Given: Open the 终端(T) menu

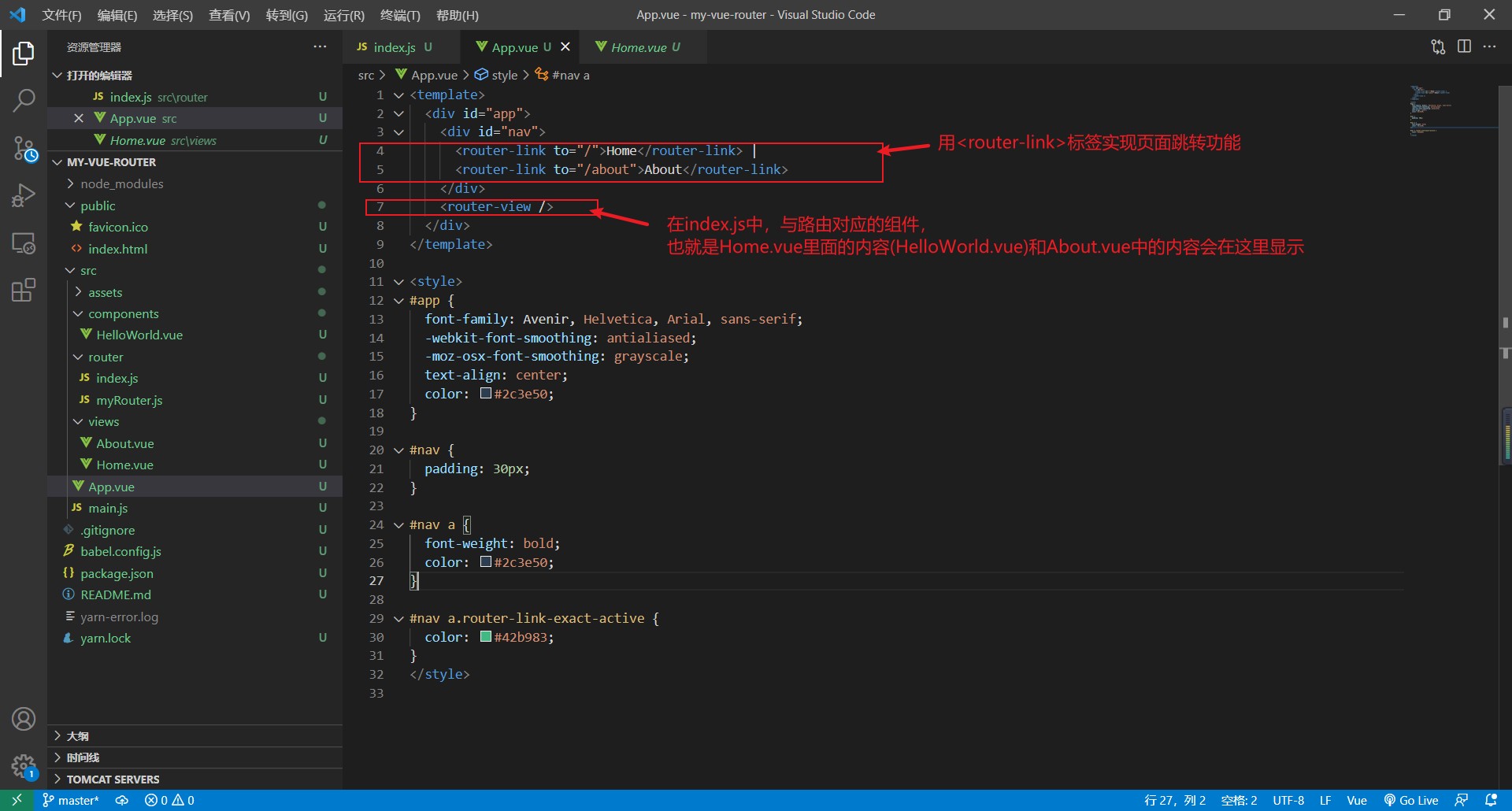Looking at the screenshot, I should click(400, 15).
